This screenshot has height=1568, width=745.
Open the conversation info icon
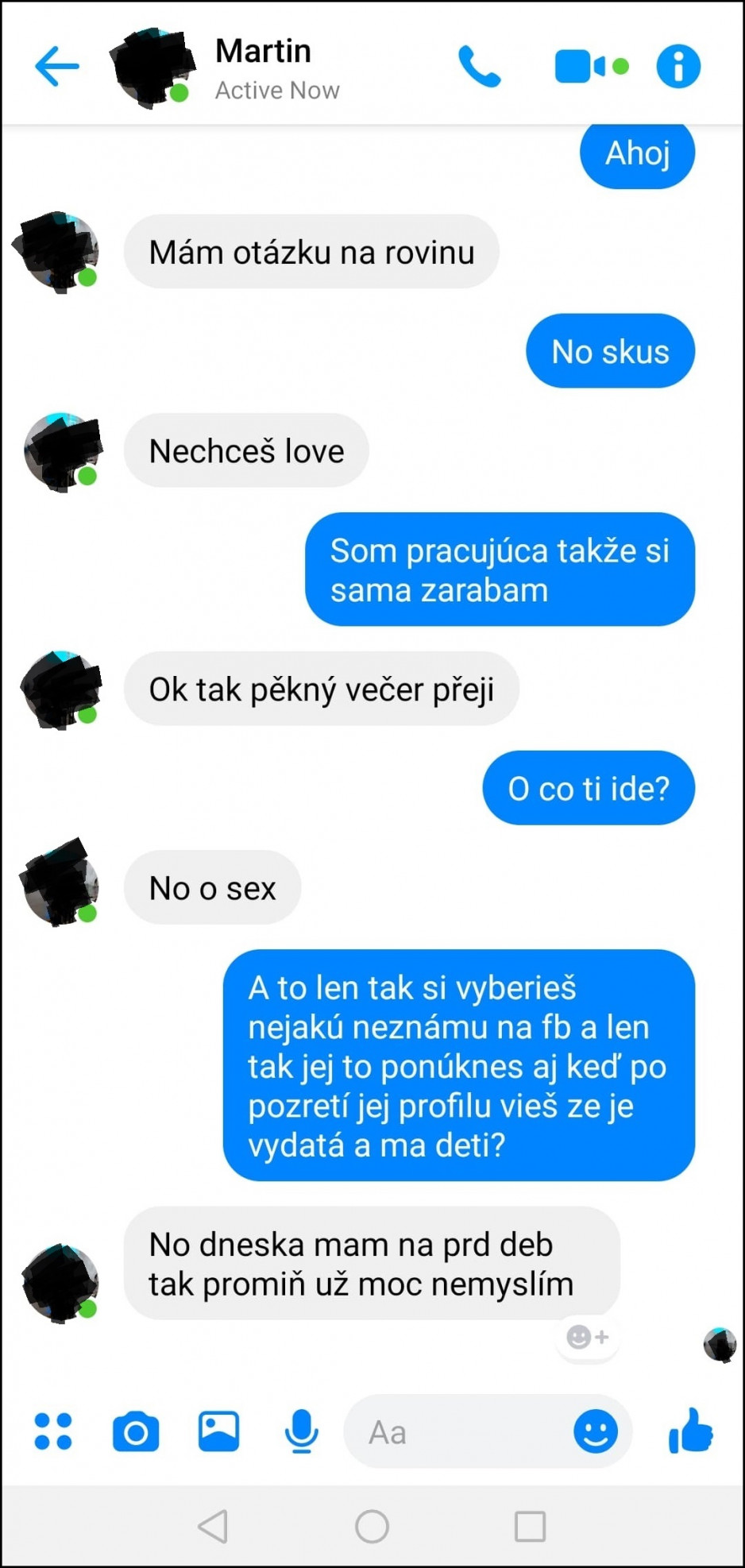[x=678, y=66]
